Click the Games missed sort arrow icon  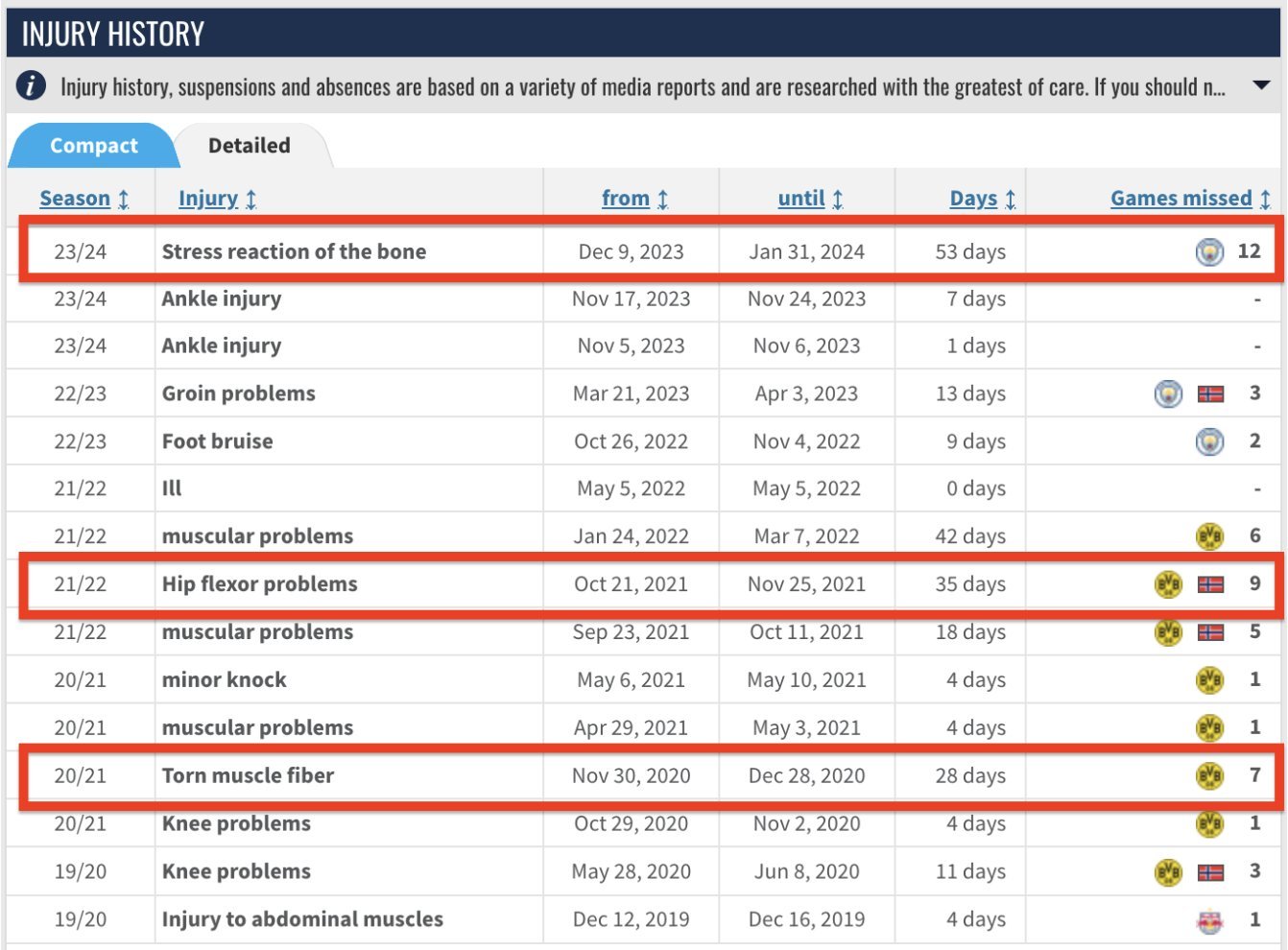click(1265, 200)
